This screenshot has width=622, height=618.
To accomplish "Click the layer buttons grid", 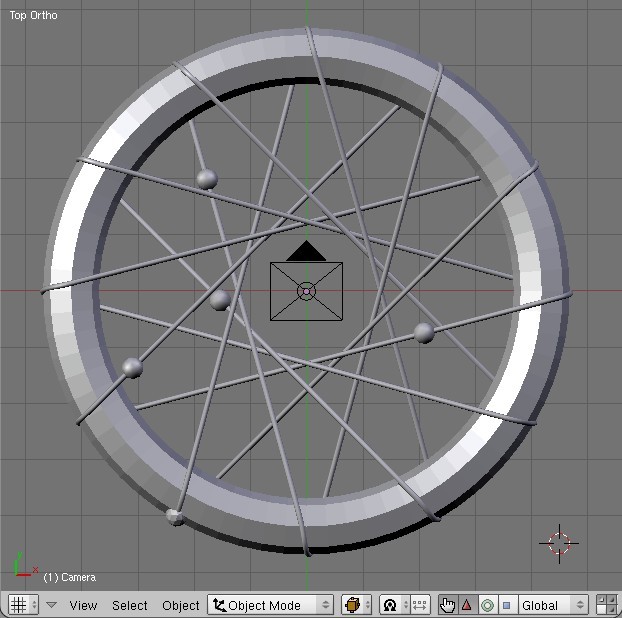I will pos(608,605).
